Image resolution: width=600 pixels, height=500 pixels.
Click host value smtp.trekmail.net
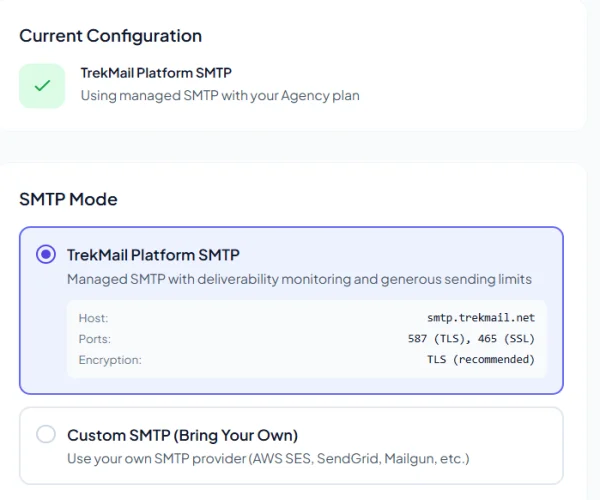click(x=481, y=318)
